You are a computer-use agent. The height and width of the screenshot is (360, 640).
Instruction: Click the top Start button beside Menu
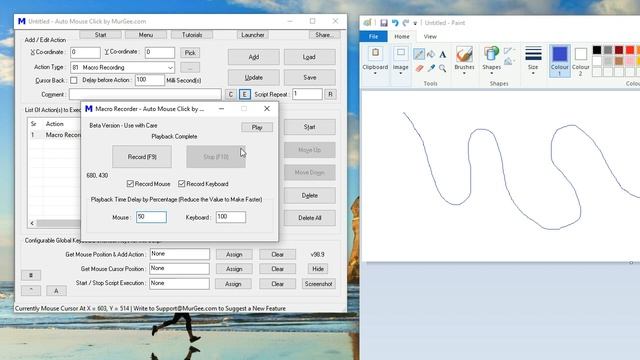pos(100,35)
